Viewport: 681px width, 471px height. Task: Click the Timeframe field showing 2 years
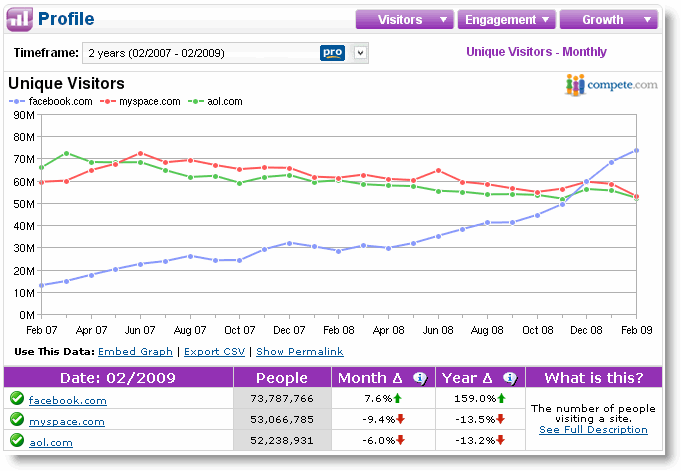click(x=225, y=53)
